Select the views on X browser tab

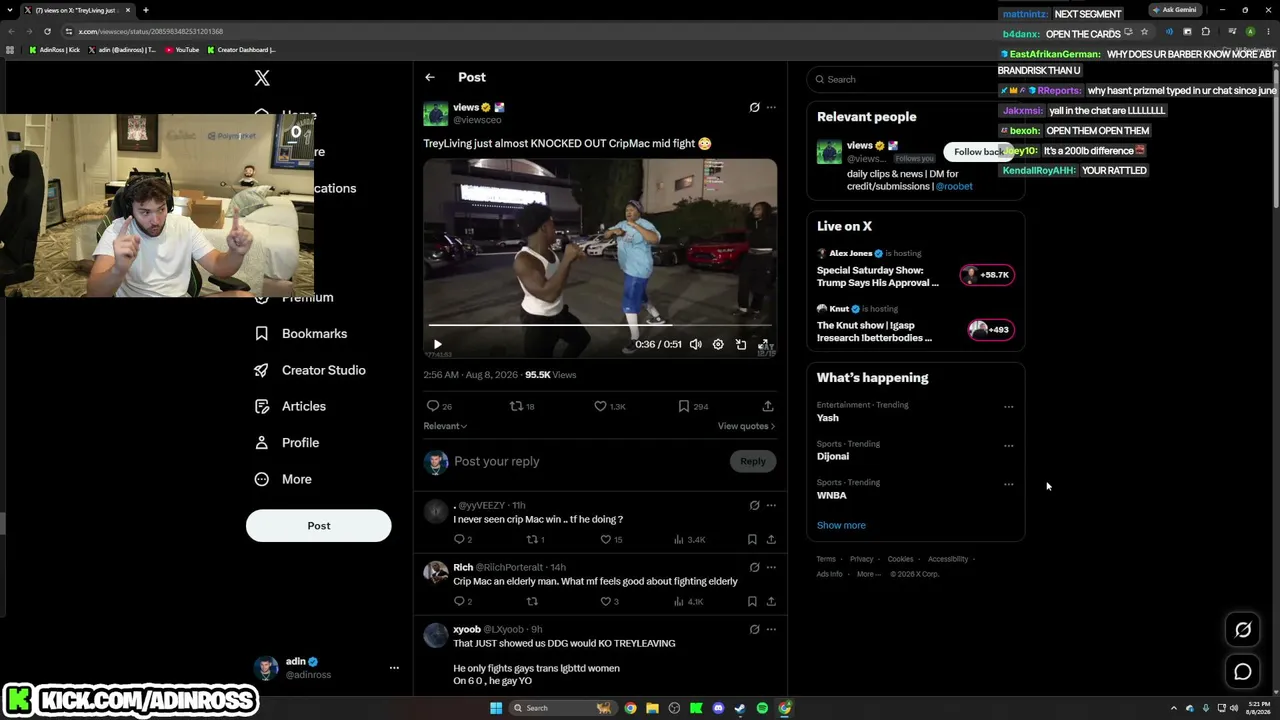[x=78, y=10]
